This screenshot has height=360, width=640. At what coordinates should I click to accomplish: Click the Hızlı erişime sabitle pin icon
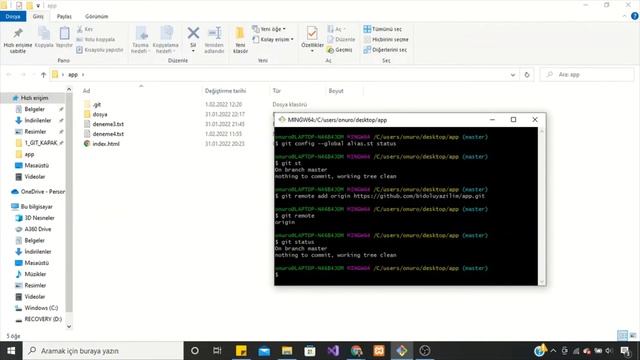(18, 33)
